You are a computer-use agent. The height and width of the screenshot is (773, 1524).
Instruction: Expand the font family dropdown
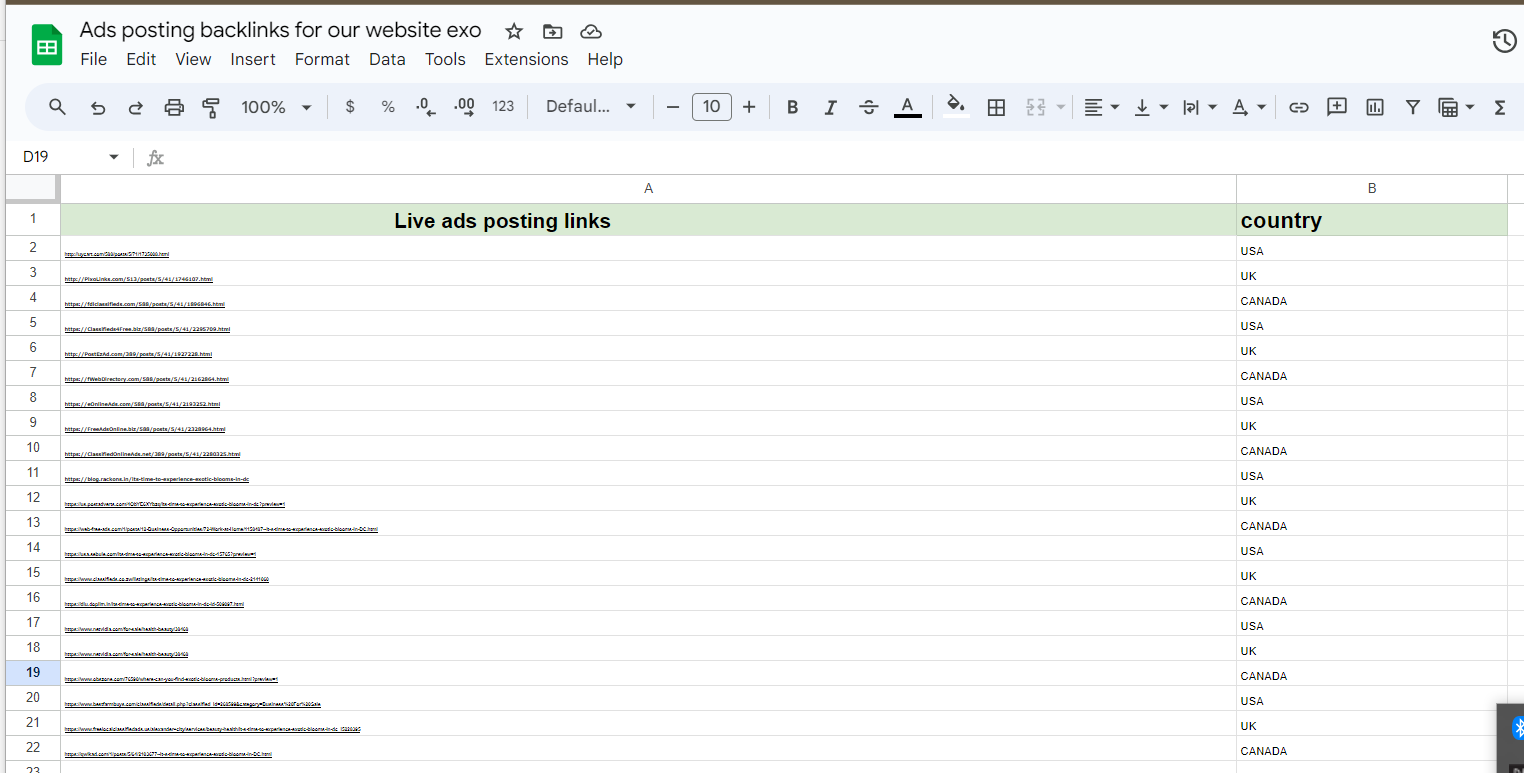pyautogui.click(x=591, y=107)
